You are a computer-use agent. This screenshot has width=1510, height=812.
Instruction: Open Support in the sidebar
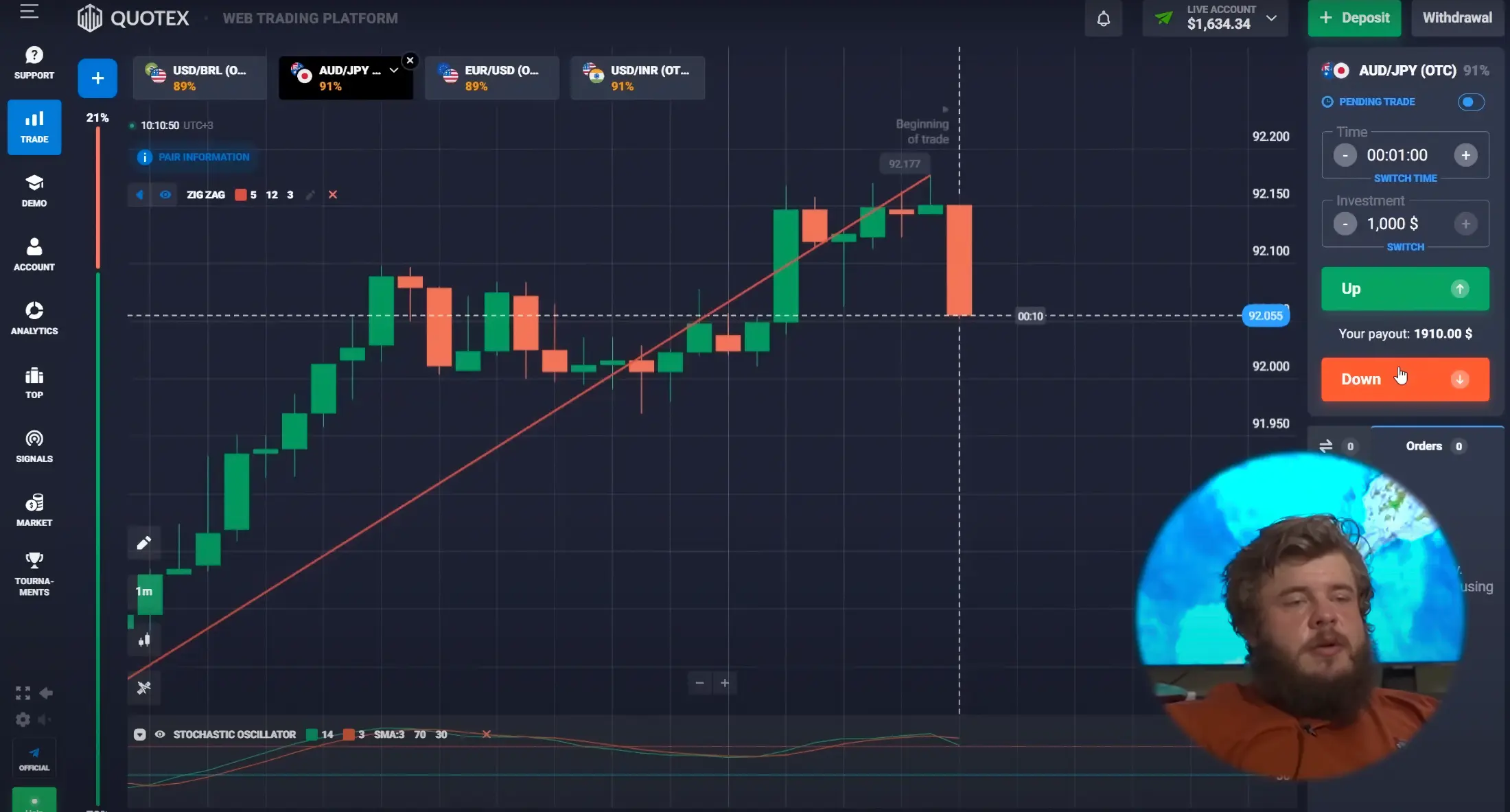coord(34,62)
